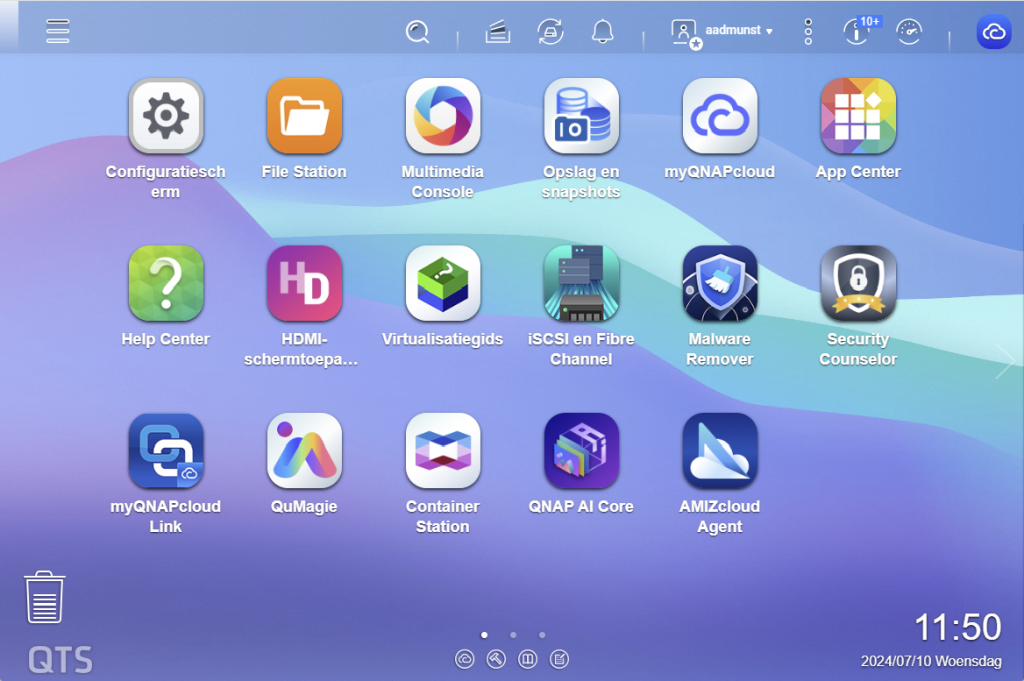Open App Center
Image resolution: width=1024 pixels, height=681 pixels.
pyautogui.click(x=858, y=116)
